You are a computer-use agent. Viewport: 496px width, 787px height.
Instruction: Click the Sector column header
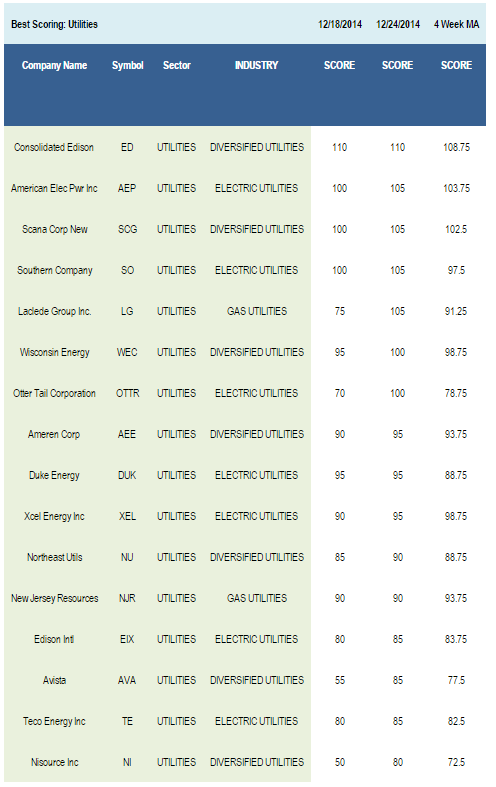[x=177, y=65]
